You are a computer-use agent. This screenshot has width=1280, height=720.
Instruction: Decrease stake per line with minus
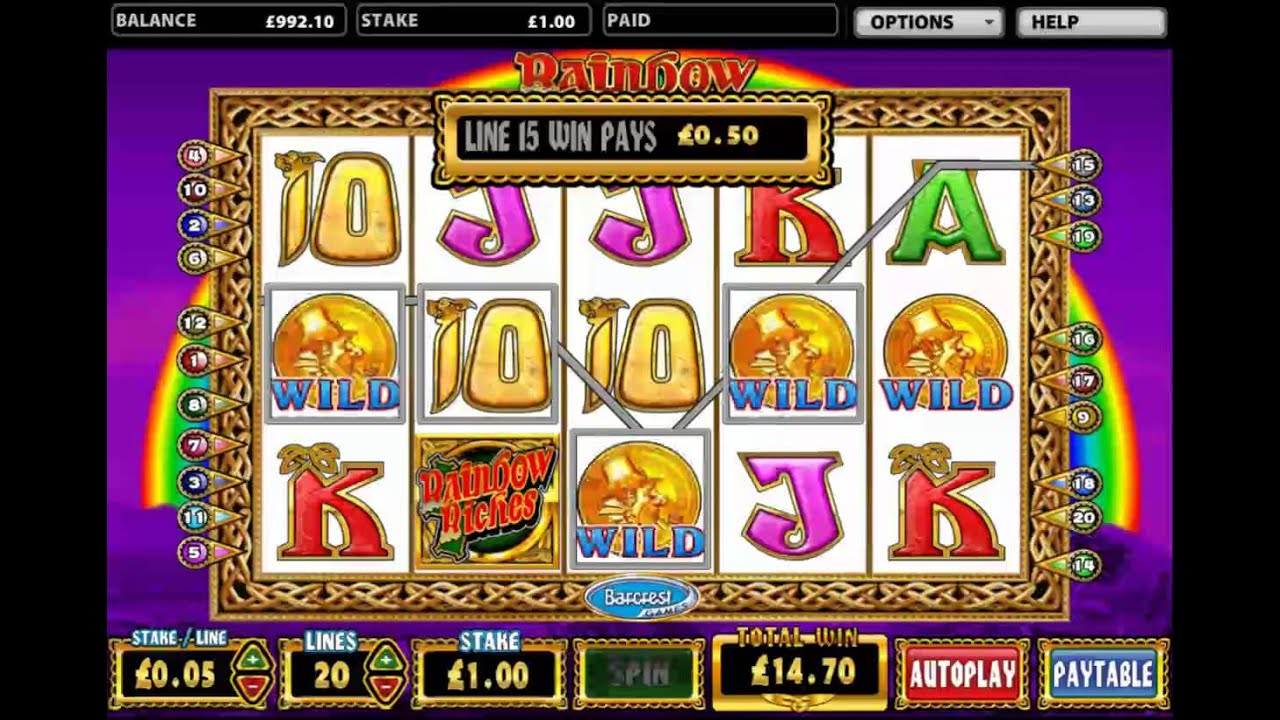pos(252,687)
